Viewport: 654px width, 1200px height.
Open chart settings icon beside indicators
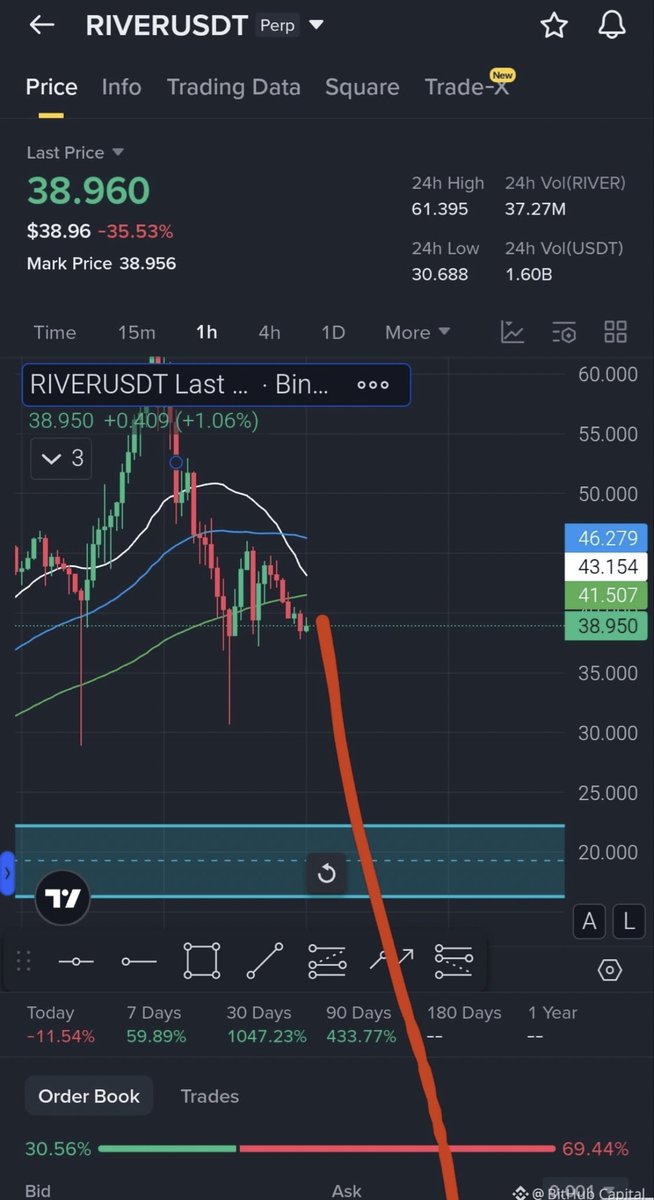pyautogui.click(x=564, y=332)
